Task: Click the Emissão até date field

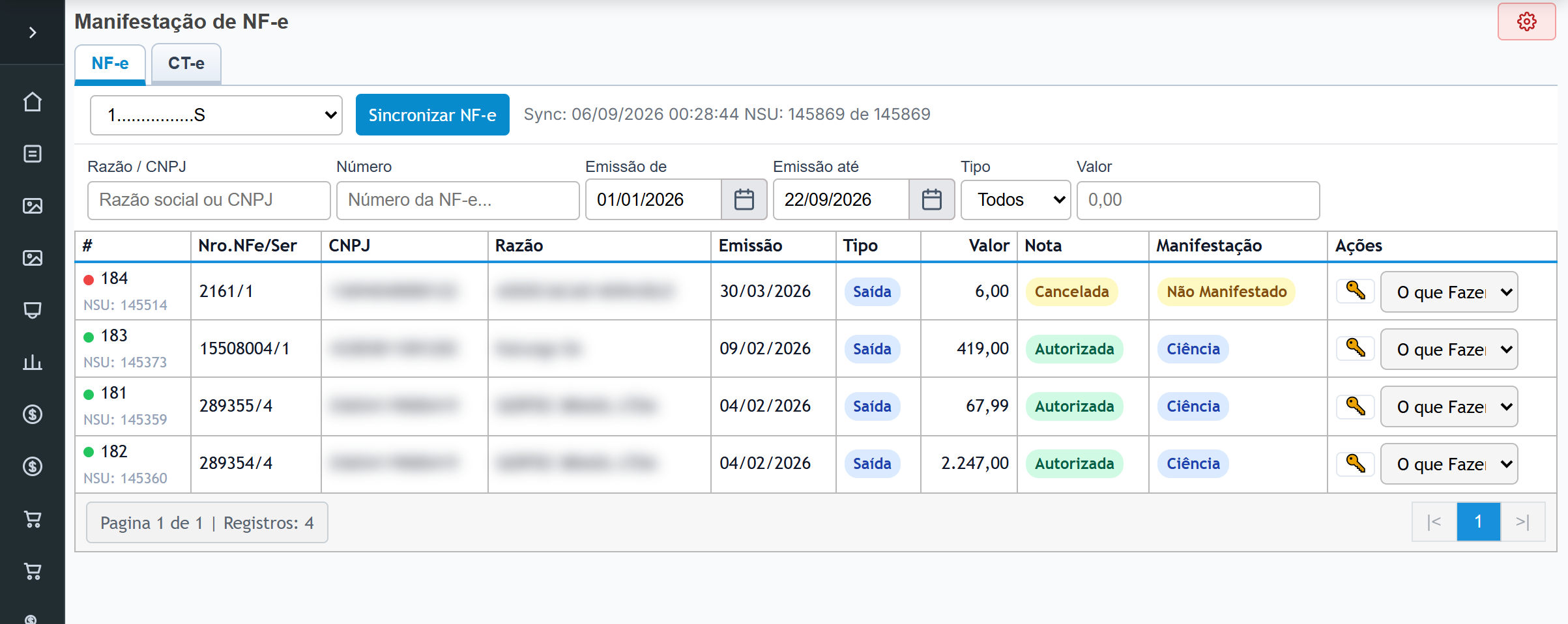Action: click(841, 199)
